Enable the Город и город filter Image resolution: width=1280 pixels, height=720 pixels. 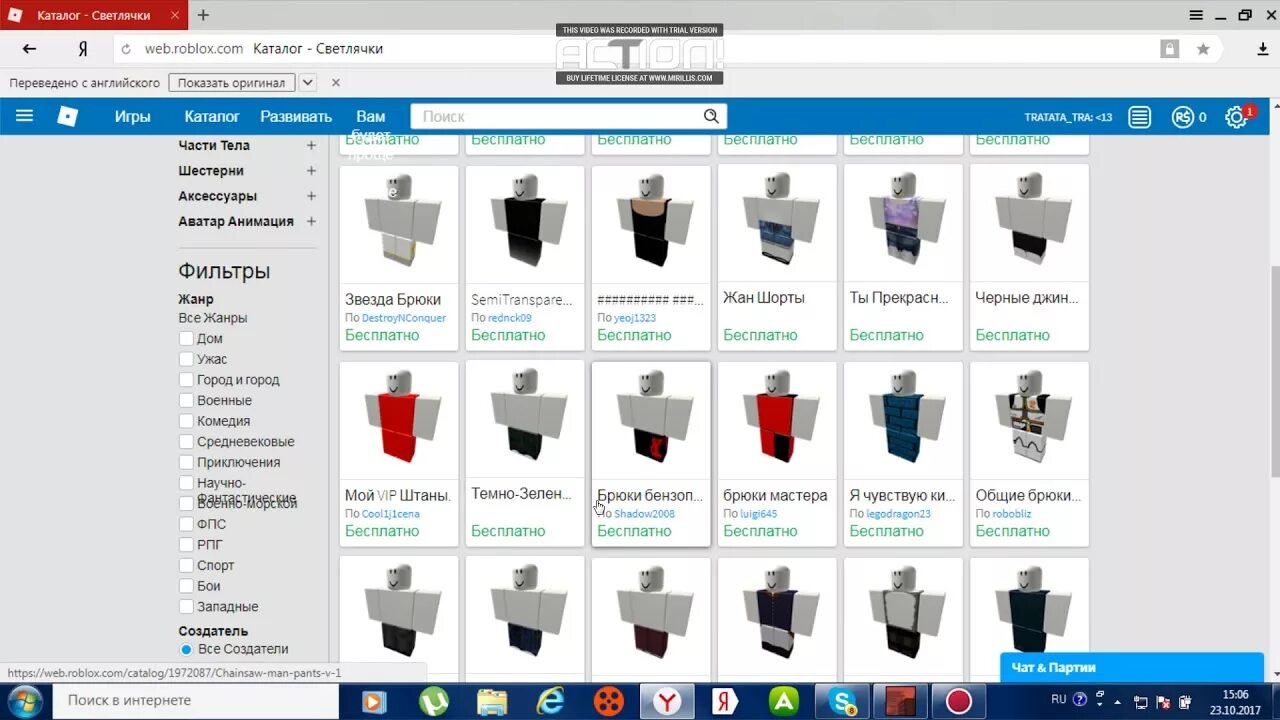pos(186,380)
